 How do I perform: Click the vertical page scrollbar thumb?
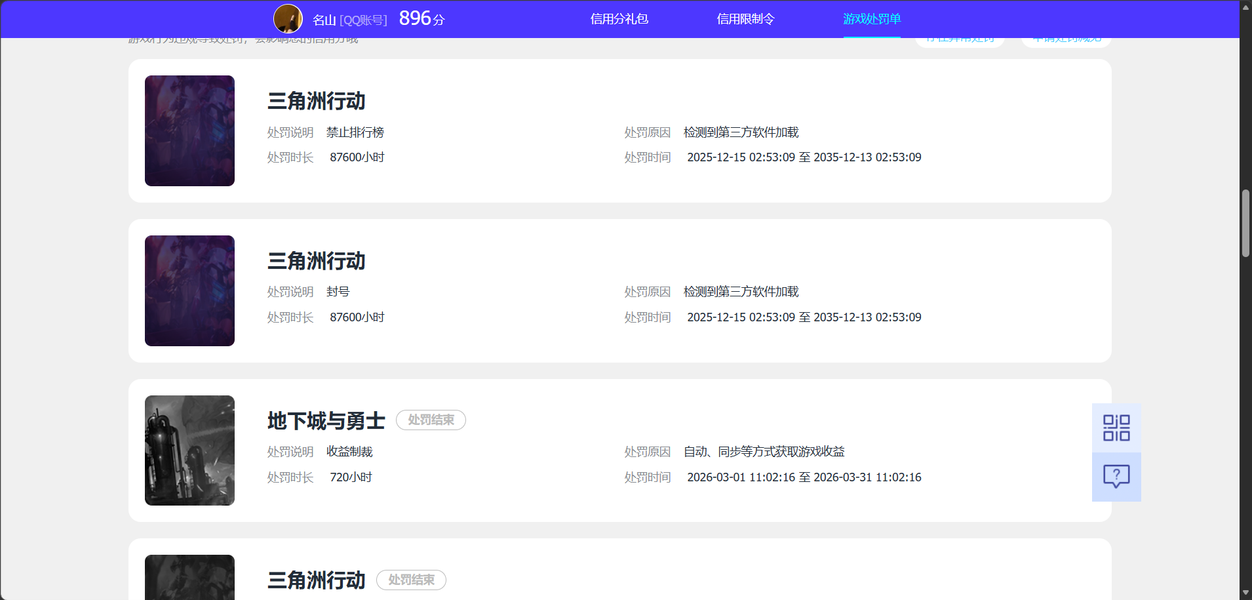1245,223
